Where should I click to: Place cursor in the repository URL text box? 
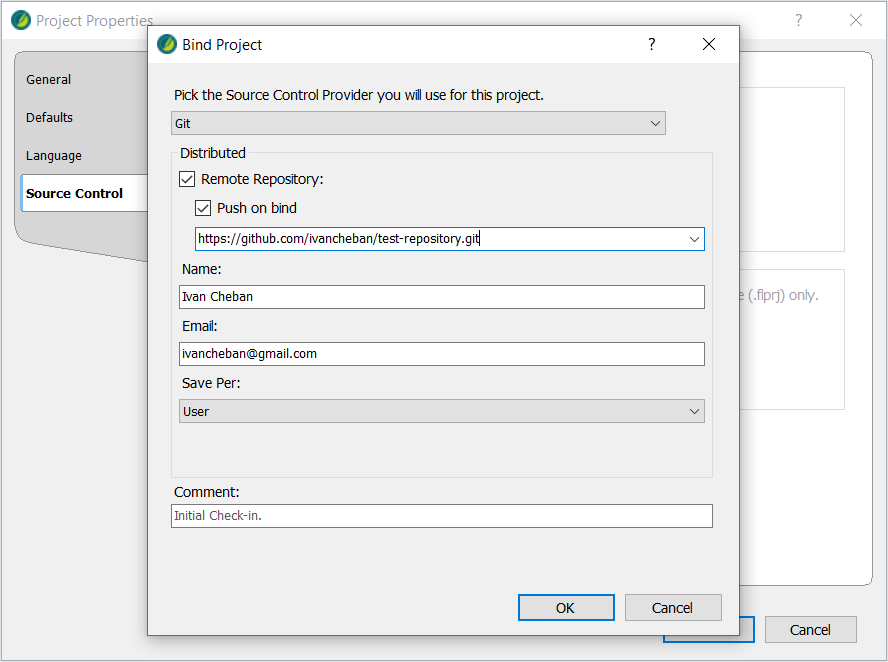(430, 238)
